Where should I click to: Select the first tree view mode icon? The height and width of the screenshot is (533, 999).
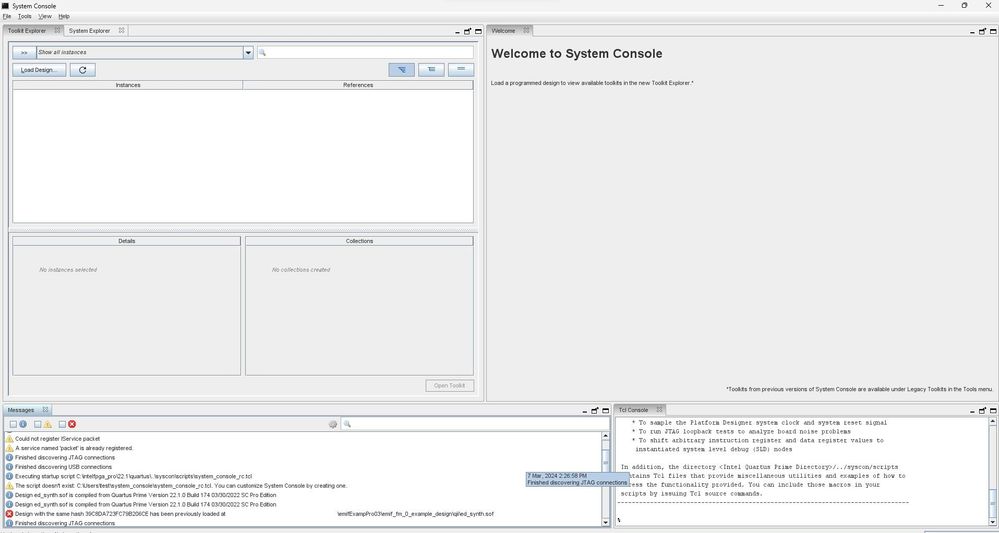pyautogui.click(x=401, y=70)
